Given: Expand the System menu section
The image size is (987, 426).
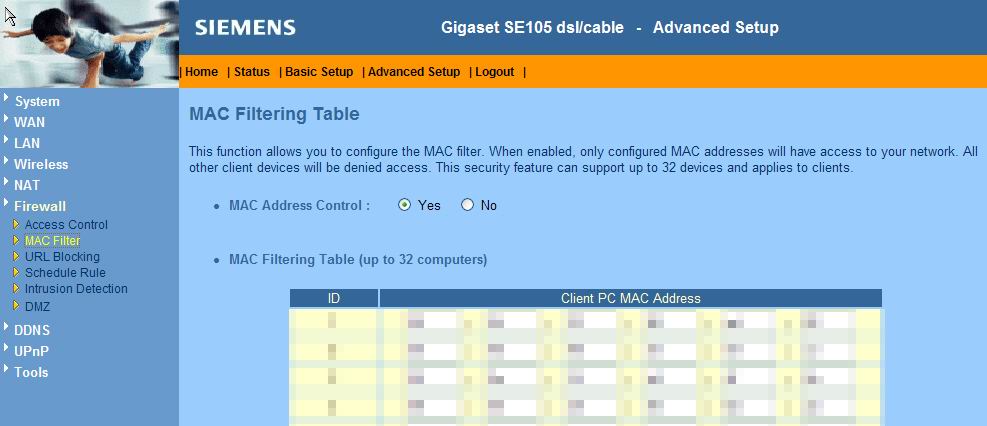Looking at the screenshot, I should coord(37,101).
